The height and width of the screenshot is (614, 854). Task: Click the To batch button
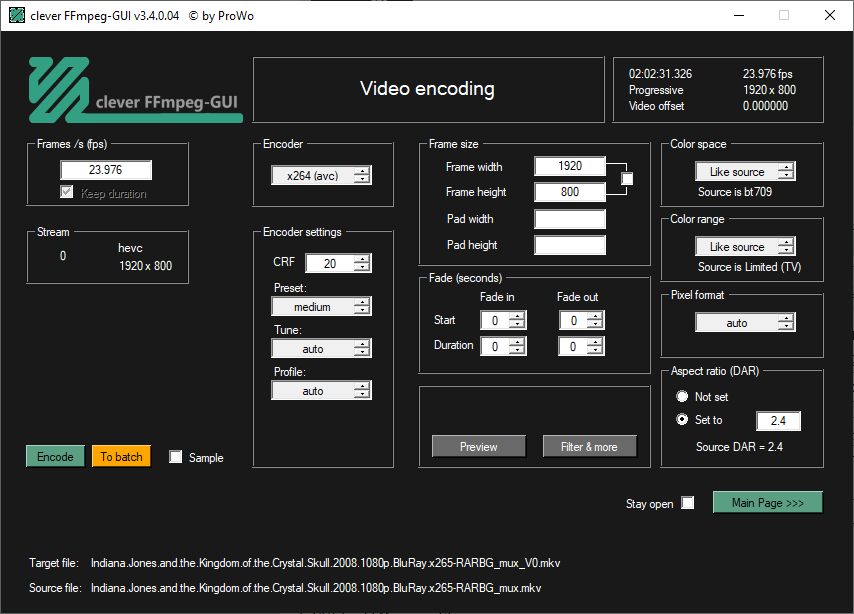121,457
